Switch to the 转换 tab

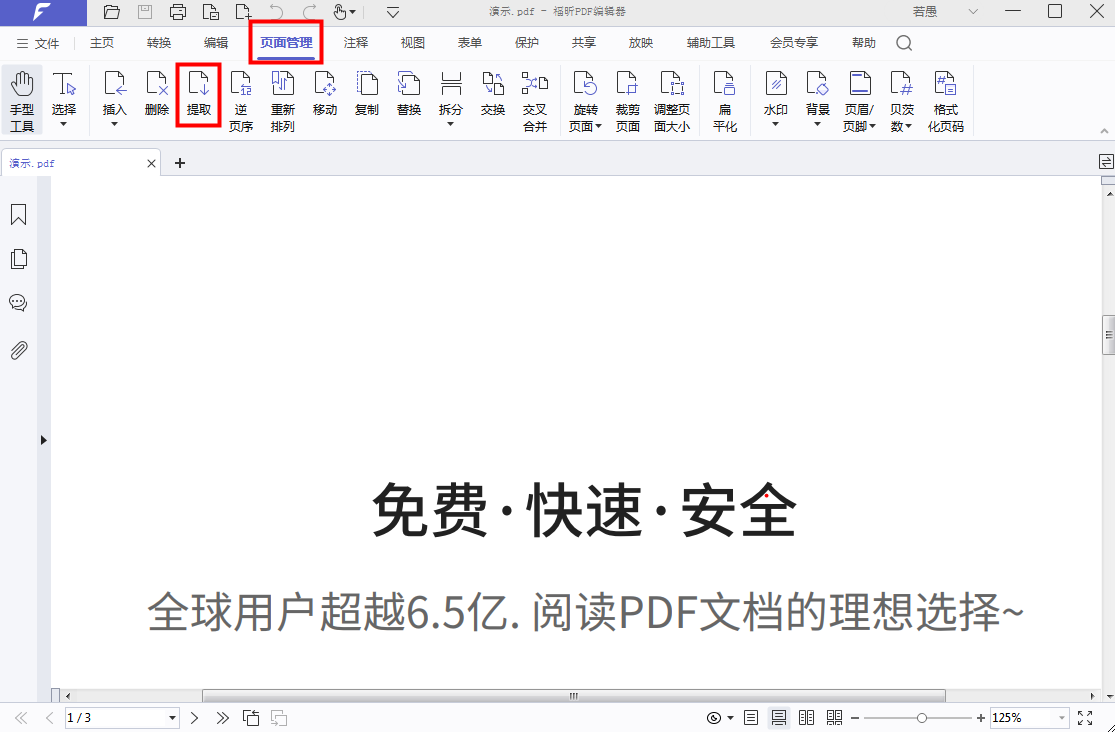(x=159, y=43)
